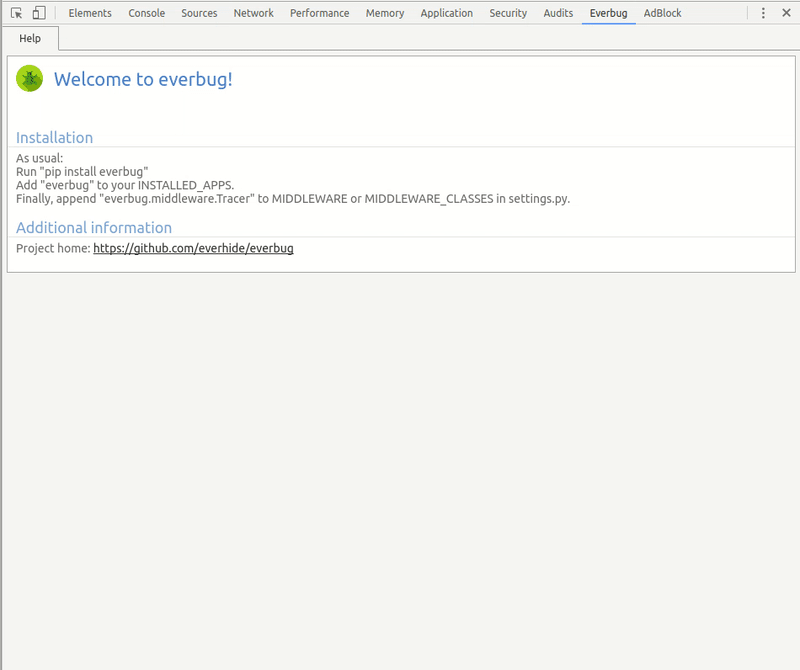
Task: Open the Application tab
Action: pos(446,13)
